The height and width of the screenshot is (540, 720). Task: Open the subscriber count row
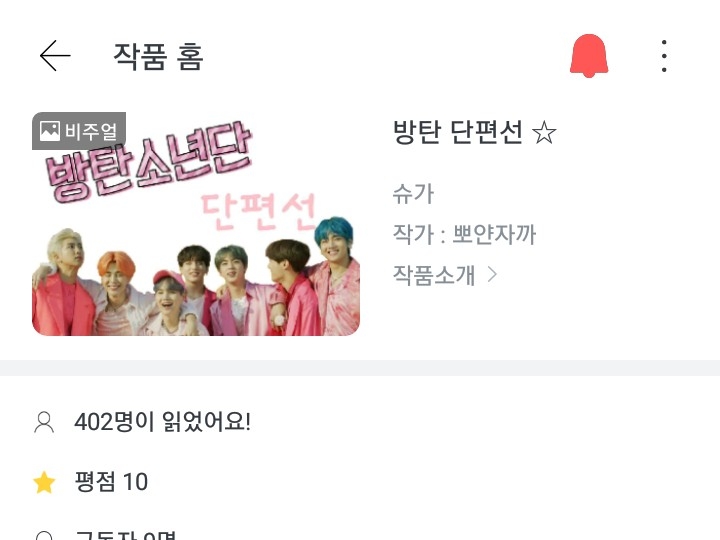tap(360, 533)
